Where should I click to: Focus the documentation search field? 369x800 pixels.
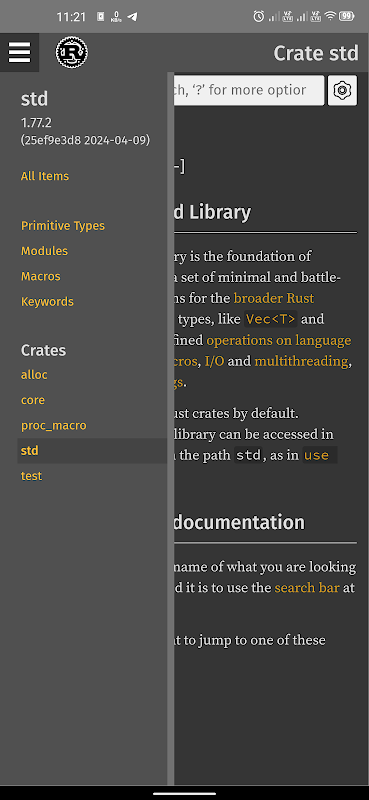coord(249,90)
